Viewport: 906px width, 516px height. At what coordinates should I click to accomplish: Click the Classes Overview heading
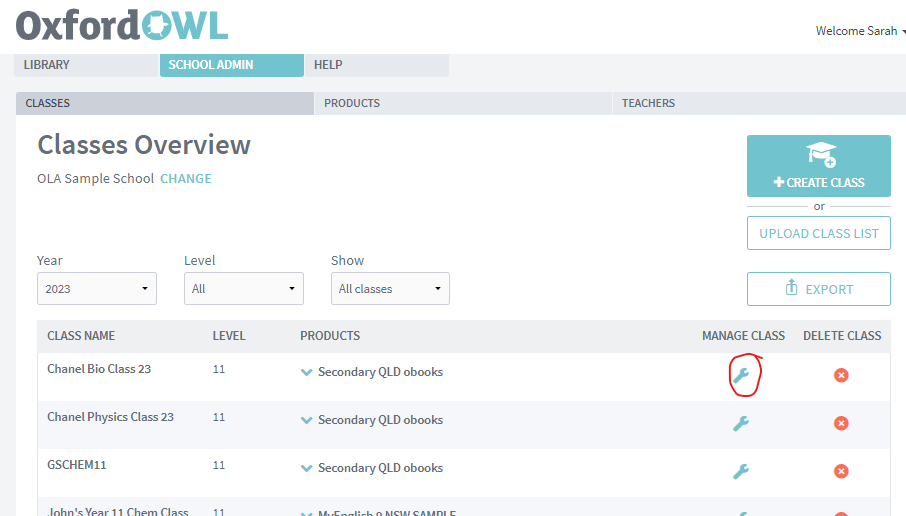click(144, 144)
